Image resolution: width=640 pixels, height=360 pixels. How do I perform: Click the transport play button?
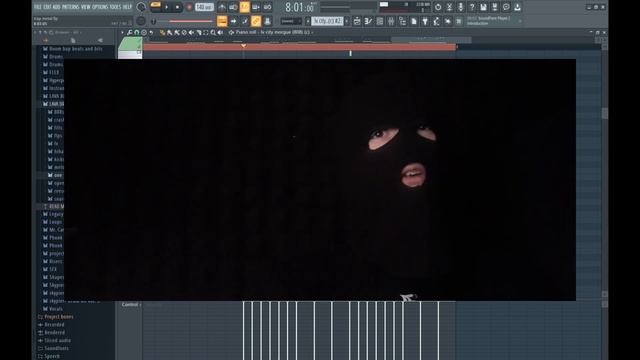point(167,7)
